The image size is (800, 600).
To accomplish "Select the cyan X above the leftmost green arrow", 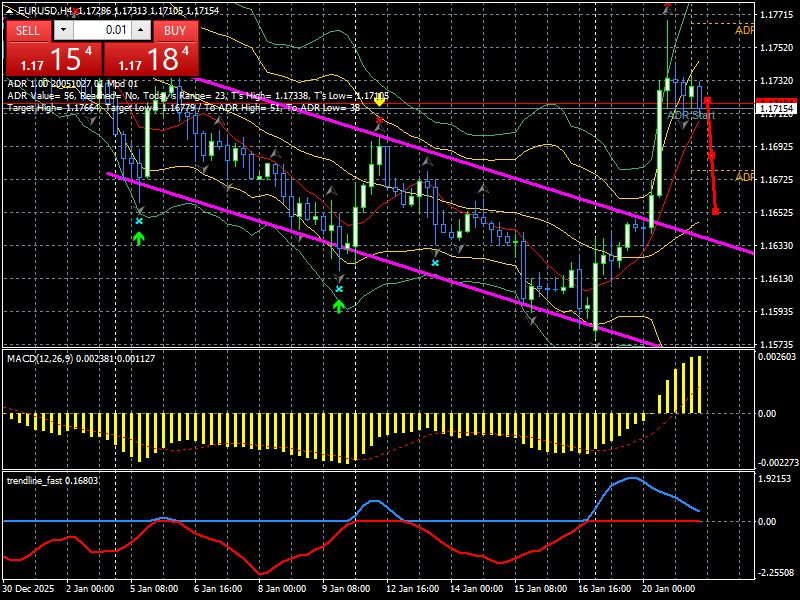I will (x=139, y=221).
